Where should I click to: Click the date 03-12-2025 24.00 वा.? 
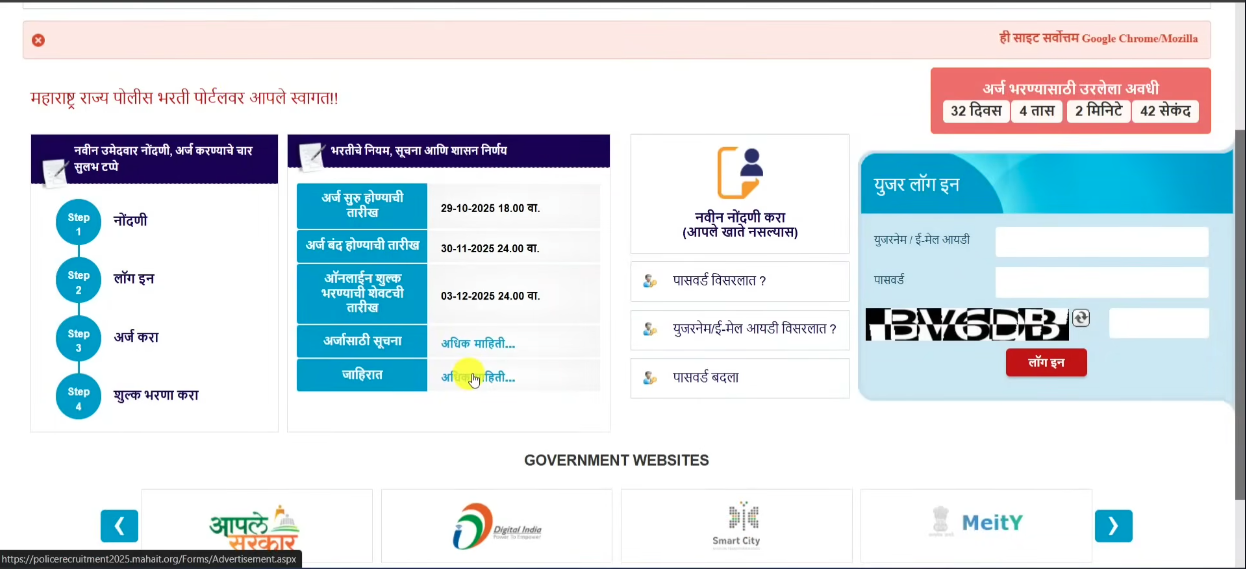tap(490, 296)
